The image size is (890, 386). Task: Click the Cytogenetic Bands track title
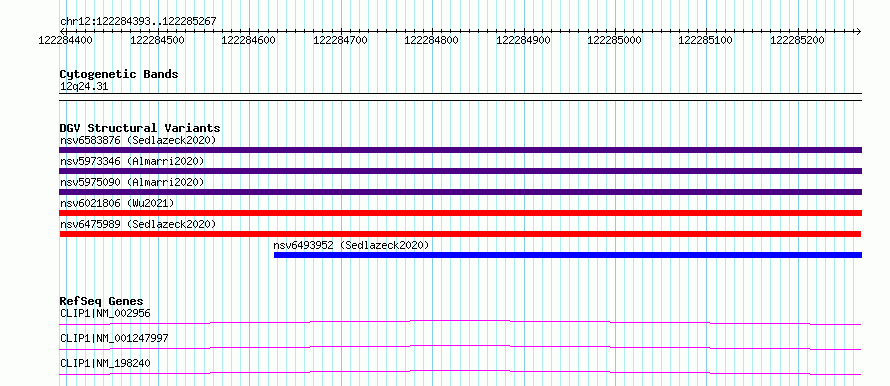pyautogui.click(x=119, y=74)
